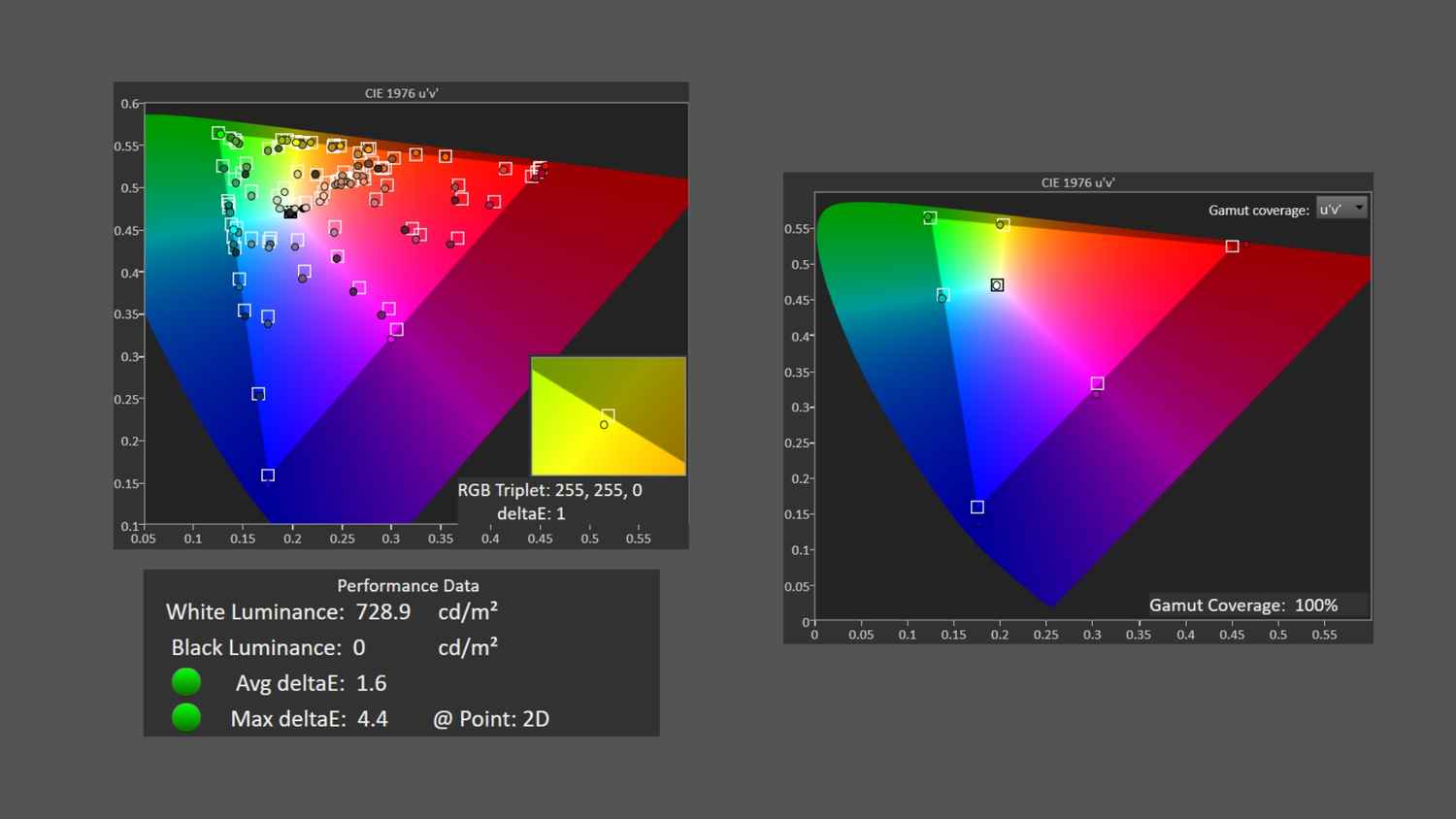Image resolution: width=1456 pixels, height=819 pixels.
Task: Select the yellow target marker in gamut chart
Action: [x=1003, y=224]
